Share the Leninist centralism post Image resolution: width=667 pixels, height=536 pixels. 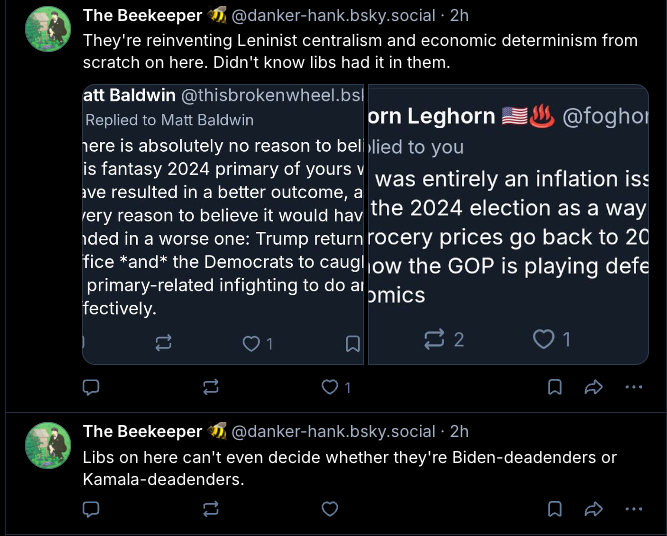tap(593, 387)
